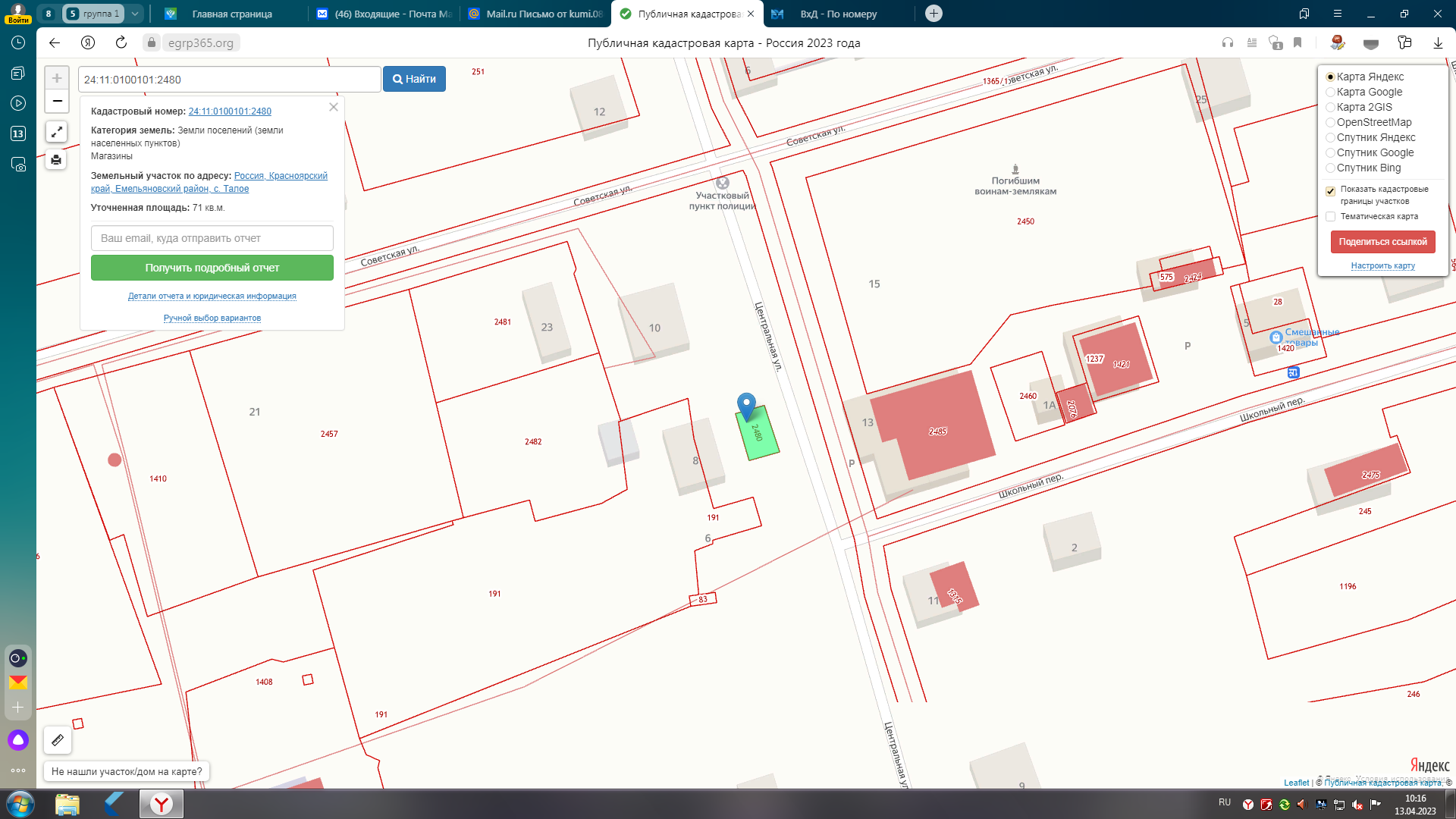Viewport: 1456px width, 819px height.
Task: Reload the page with refresh icon
Action: [121, 42]
